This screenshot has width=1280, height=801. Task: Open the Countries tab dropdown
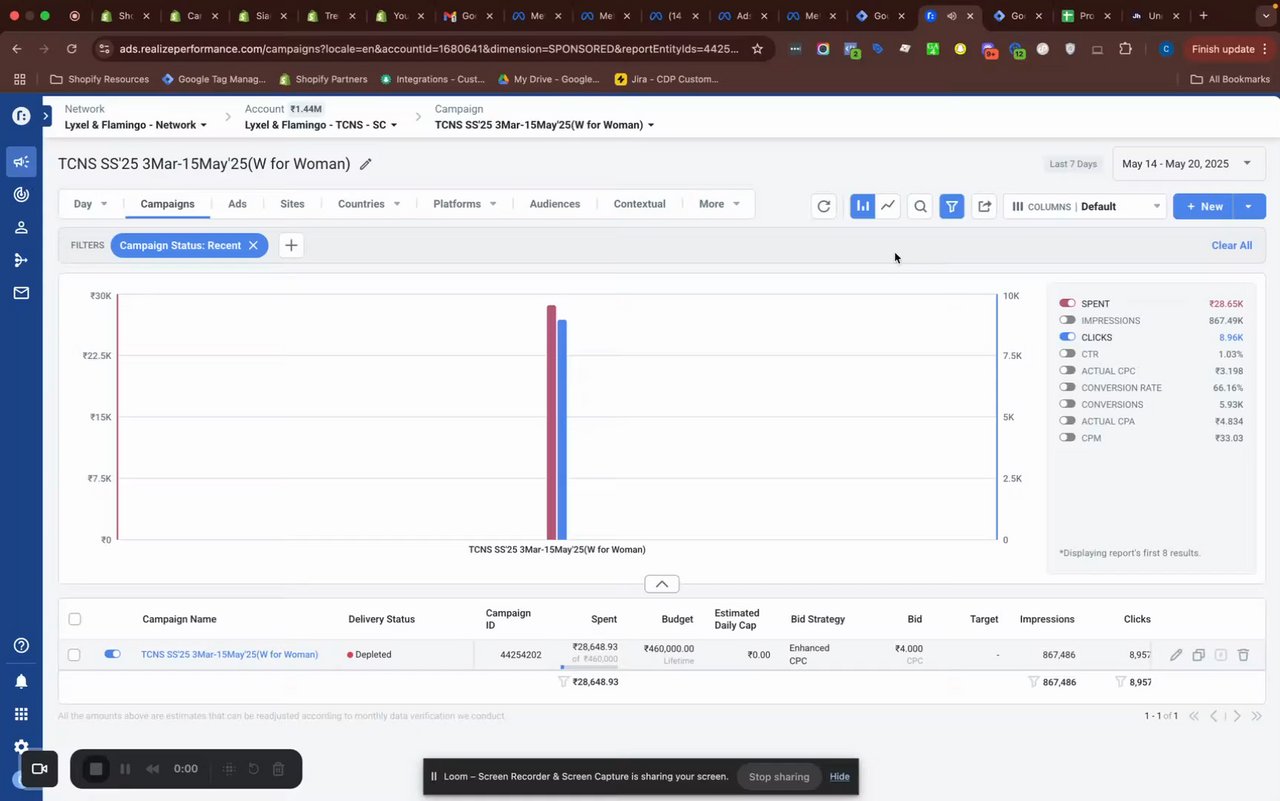click(369, 204)
